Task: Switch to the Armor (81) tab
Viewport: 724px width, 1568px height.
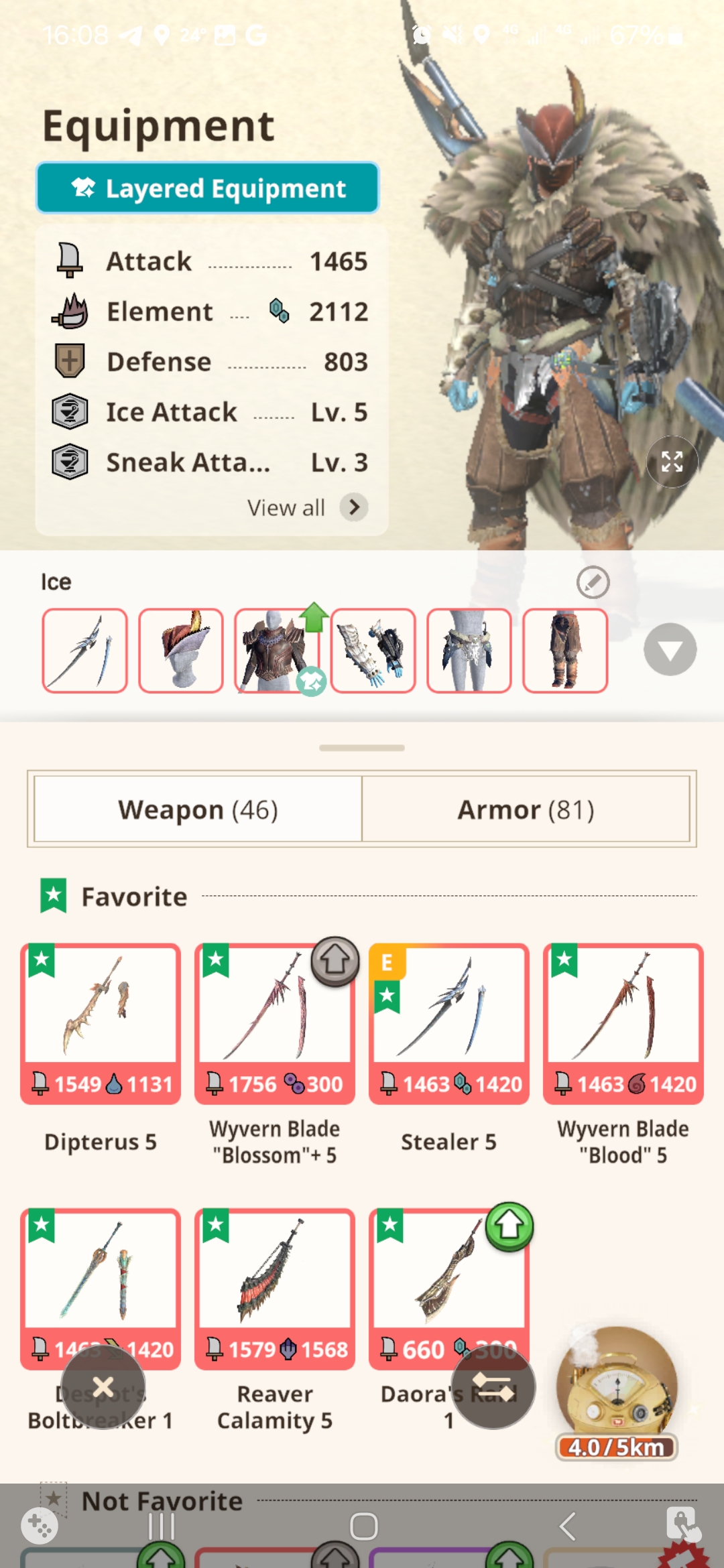Action: tap(526, 809)
